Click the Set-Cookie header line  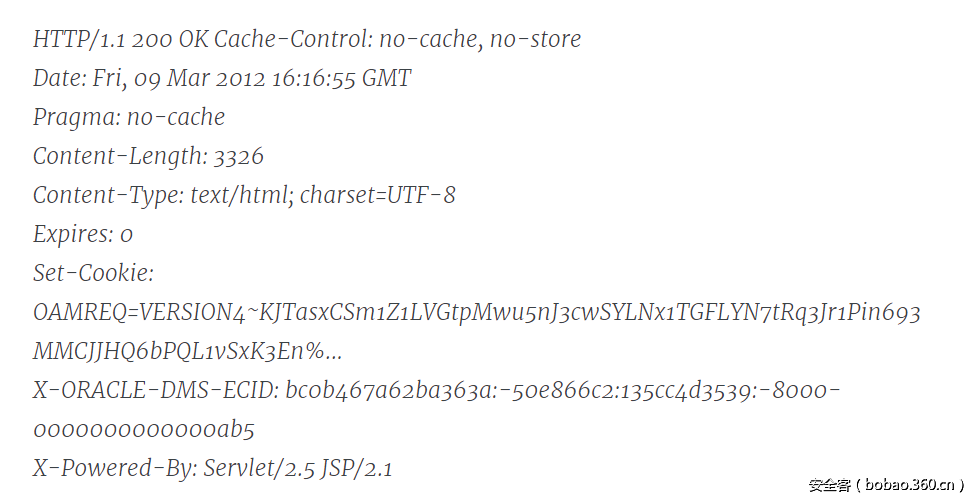pos(93,273)
